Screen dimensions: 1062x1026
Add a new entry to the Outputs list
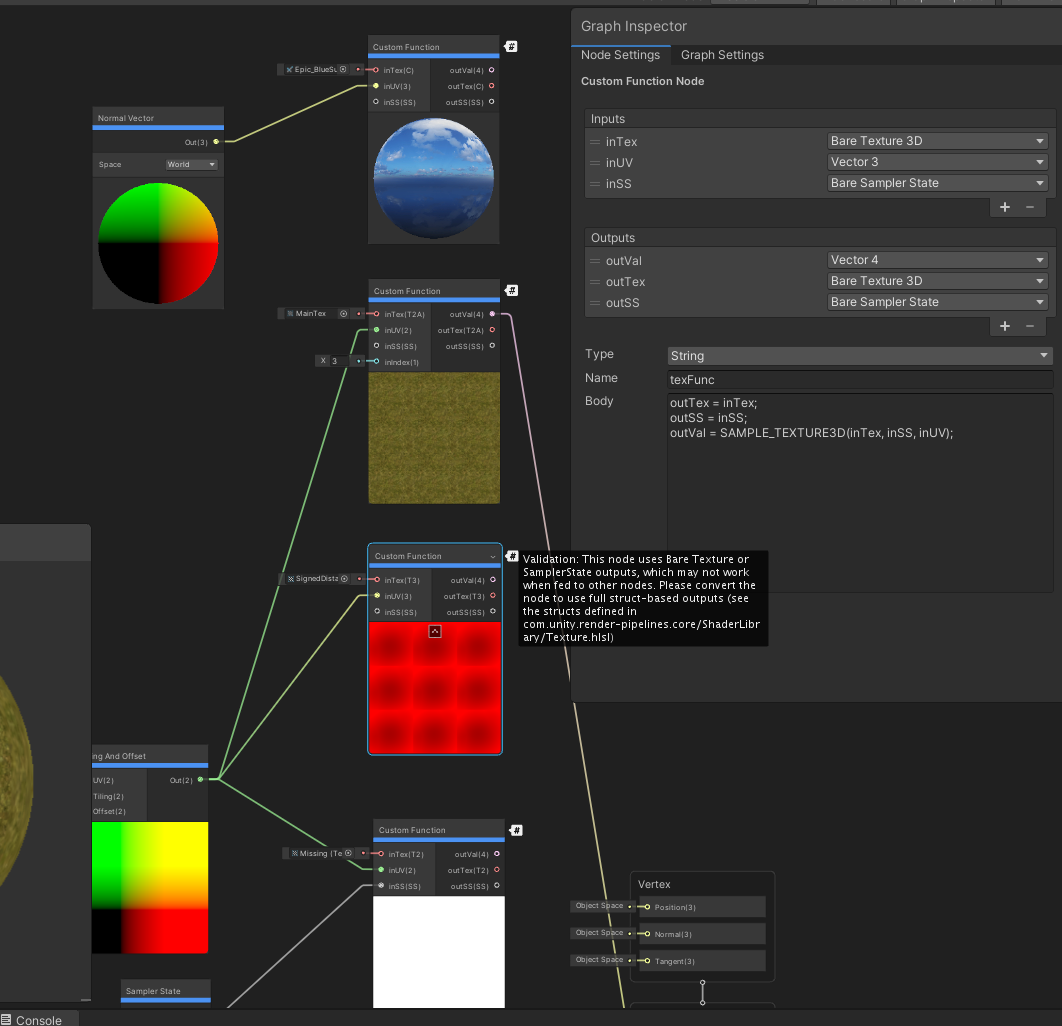tap(1005, 326)
